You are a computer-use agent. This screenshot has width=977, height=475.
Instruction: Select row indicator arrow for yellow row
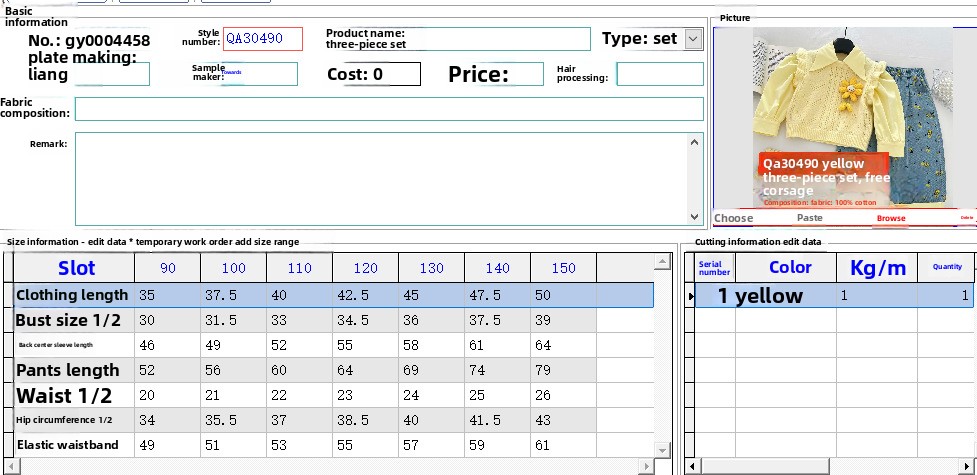[x=690, y=296]
